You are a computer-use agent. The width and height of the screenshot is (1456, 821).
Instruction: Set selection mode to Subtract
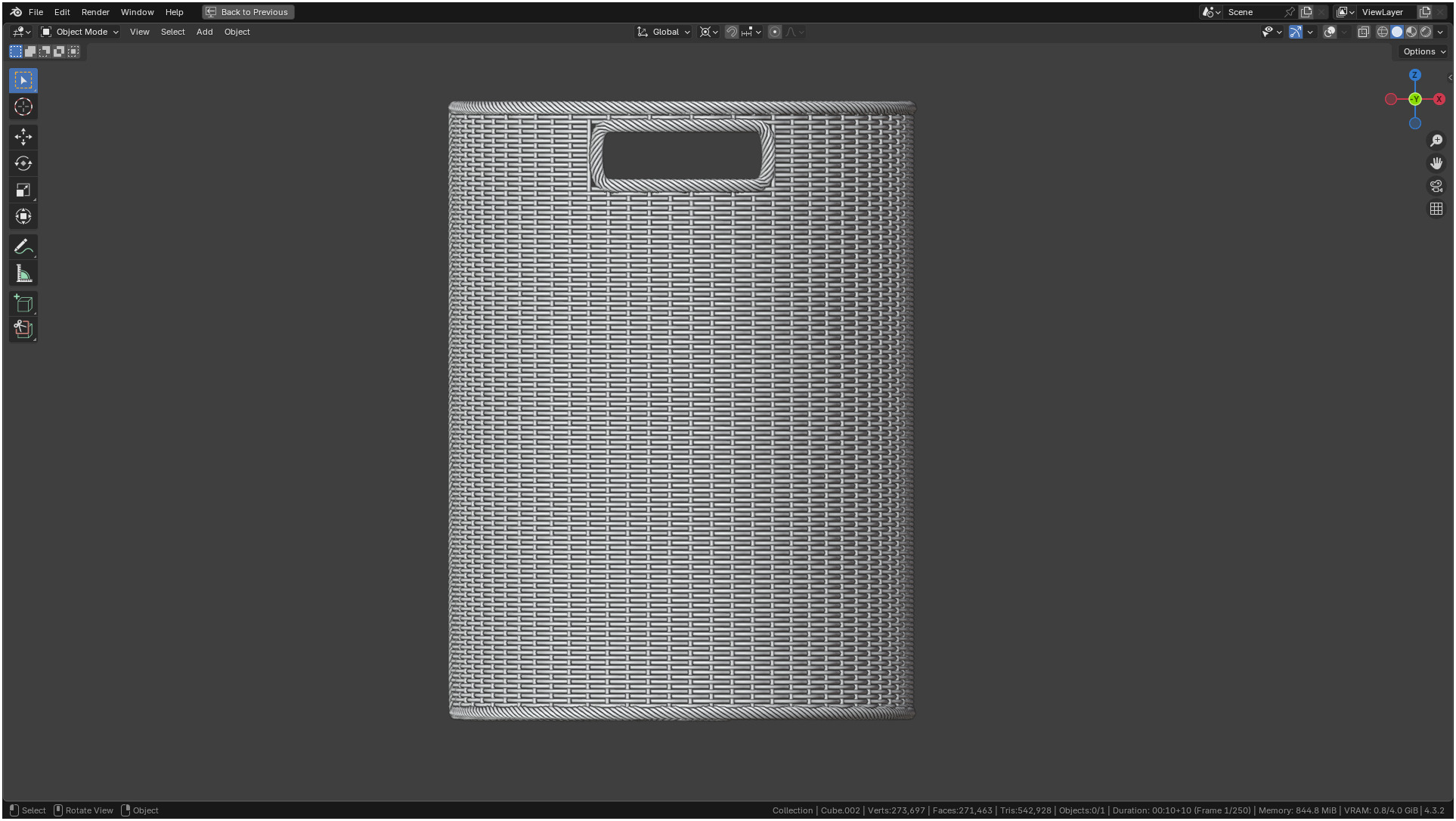point(45,51)
